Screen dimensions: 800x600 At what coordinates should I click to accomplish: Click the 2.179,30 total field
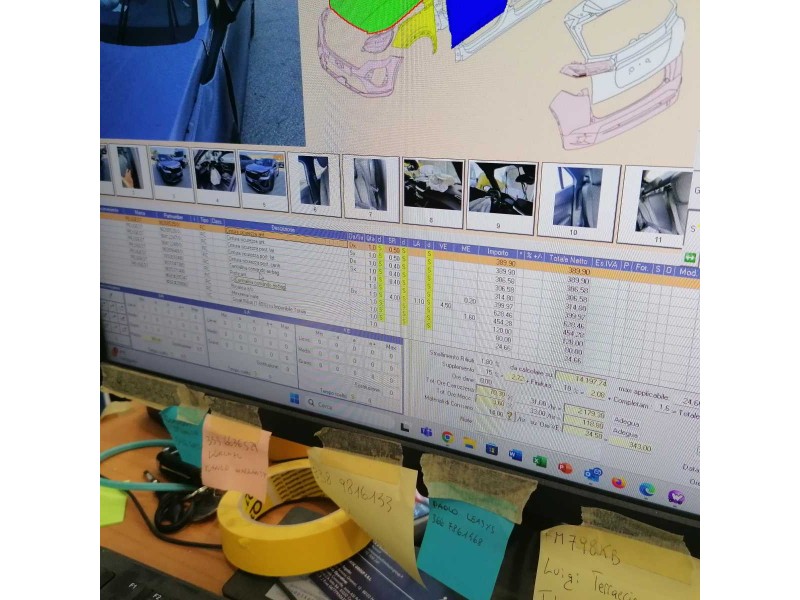pyautogui.click(x=584, y=411)
